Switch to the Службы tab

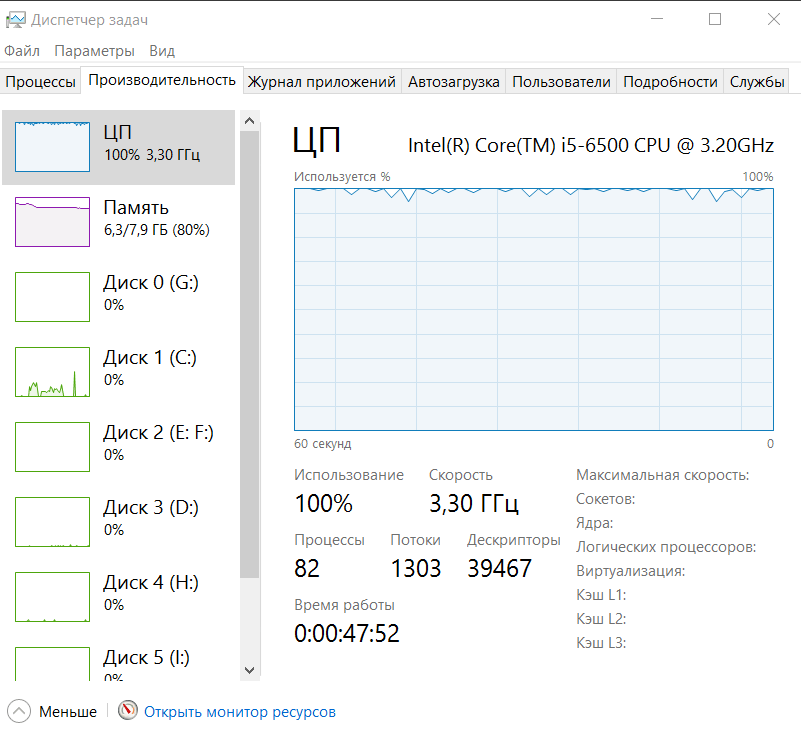[x=757, y=82]
